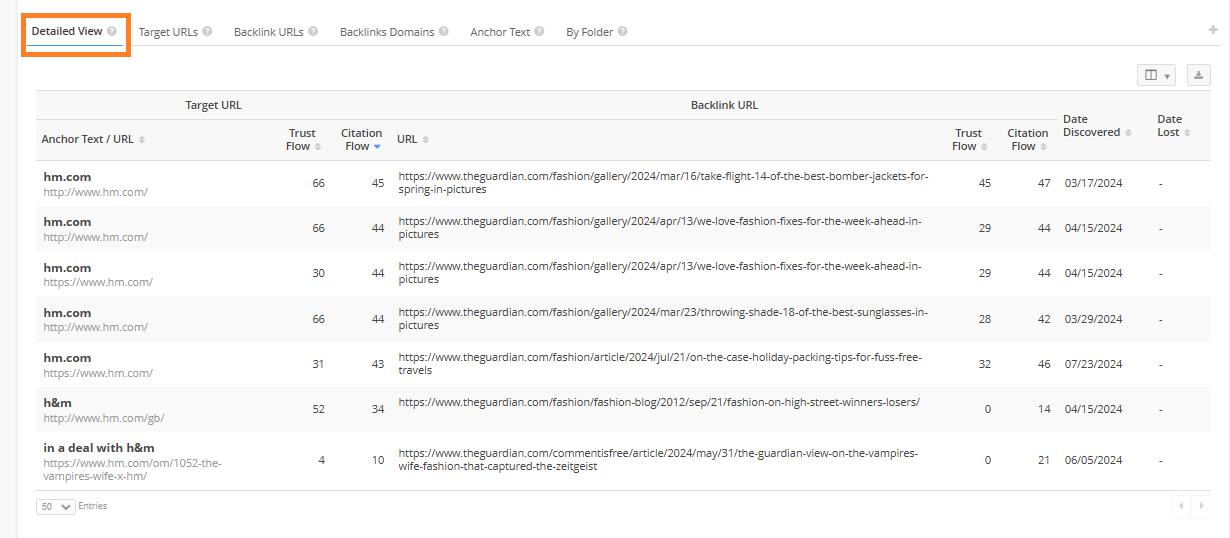This screenshot has height=538, width=1230.
Task: Click the help icon next to Target URLs
Action: point(207,31)
